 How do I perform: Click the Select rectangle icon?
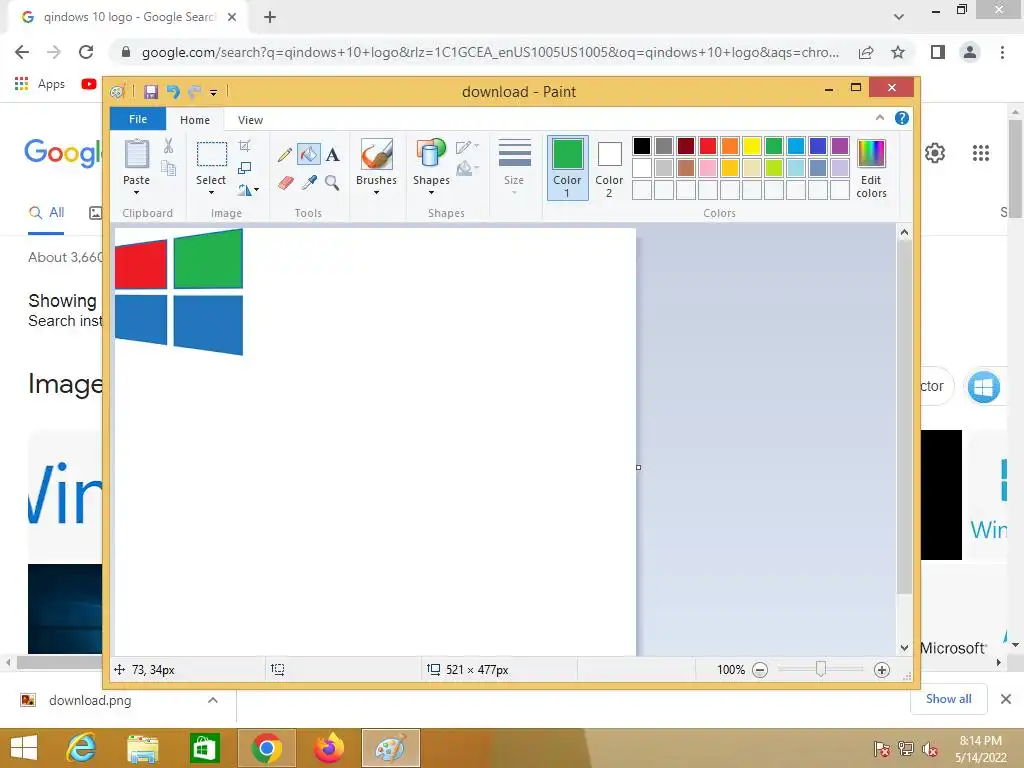tap(212, 154)
